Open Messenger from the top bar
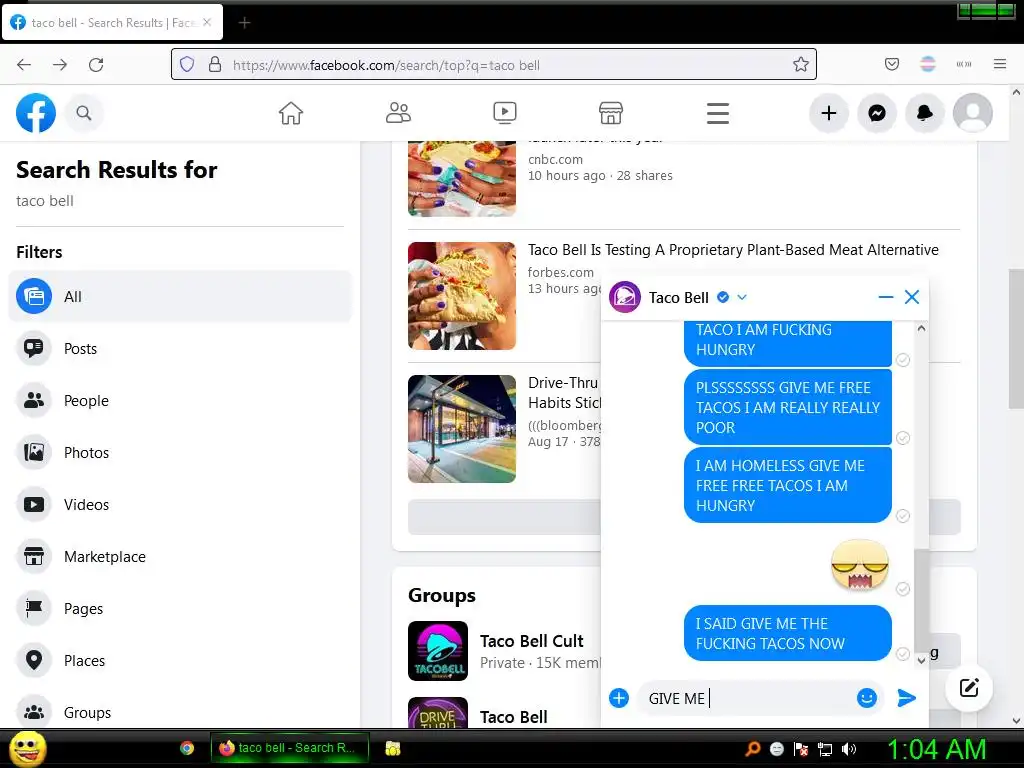Image resolution: width=1024 pixels, height=768 pixels. click(877, 113)
